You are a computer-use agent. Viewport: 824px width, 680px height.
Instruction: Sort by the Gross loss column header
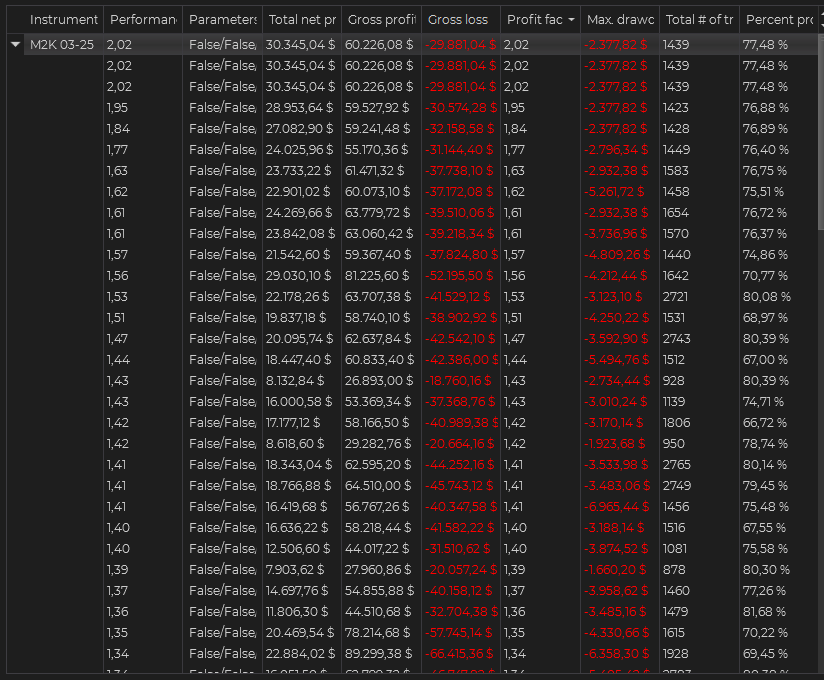(x=458, y=20)
